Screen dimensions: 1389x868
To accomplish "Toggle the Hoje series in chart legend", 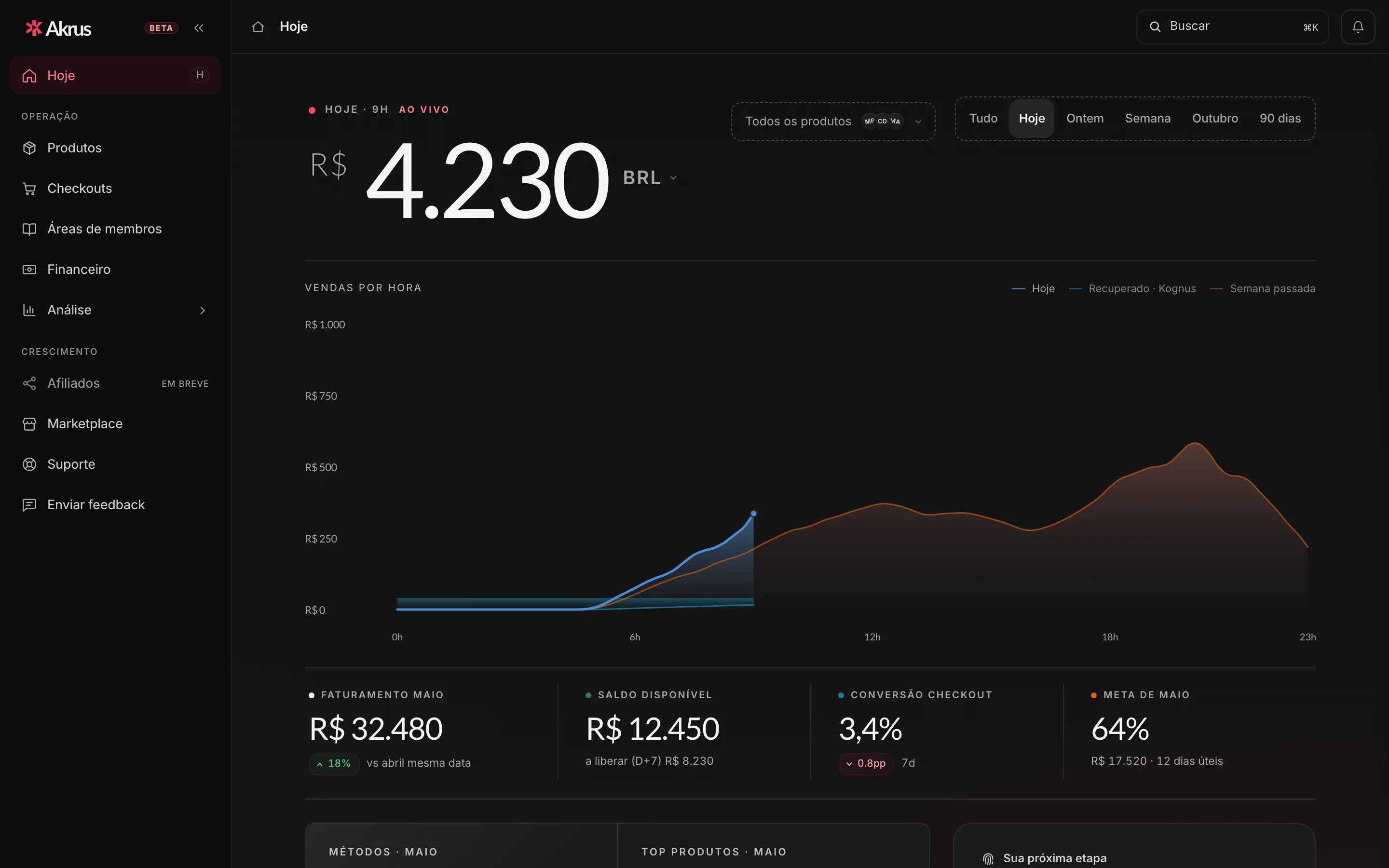I will click(x=1033, y=288).
